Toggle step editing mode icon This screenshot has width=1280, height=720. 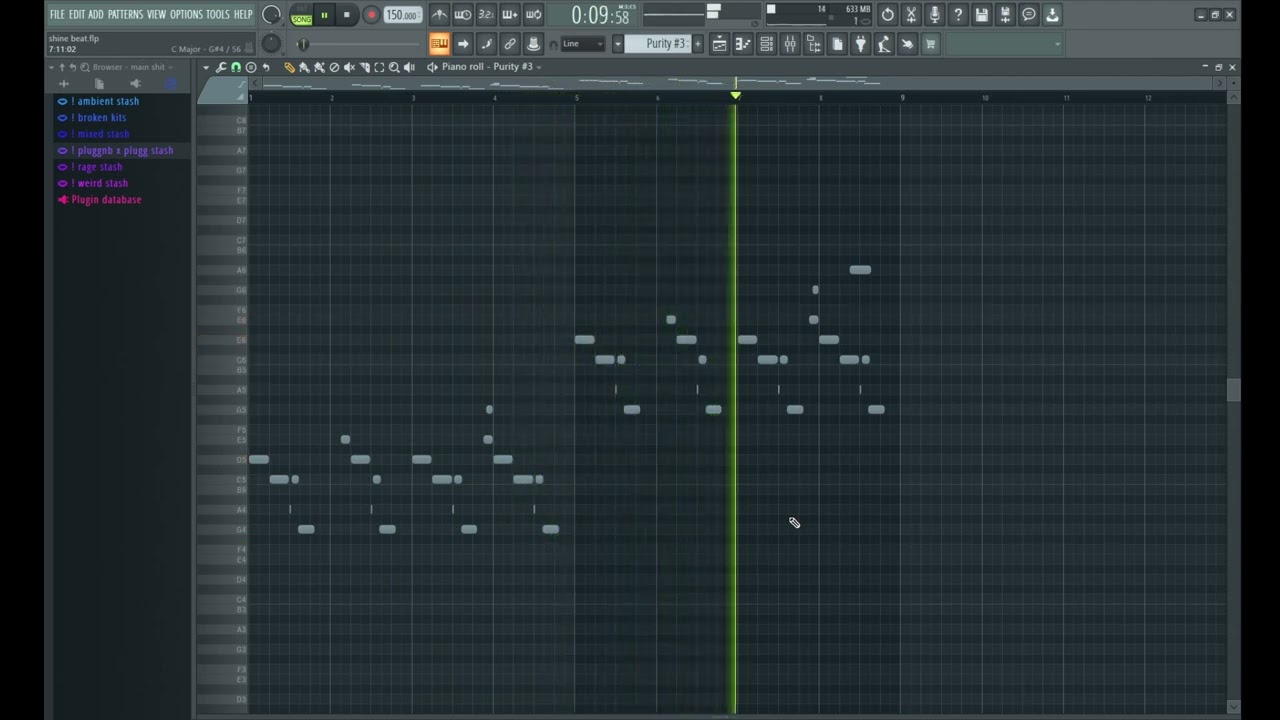point(486,44)
